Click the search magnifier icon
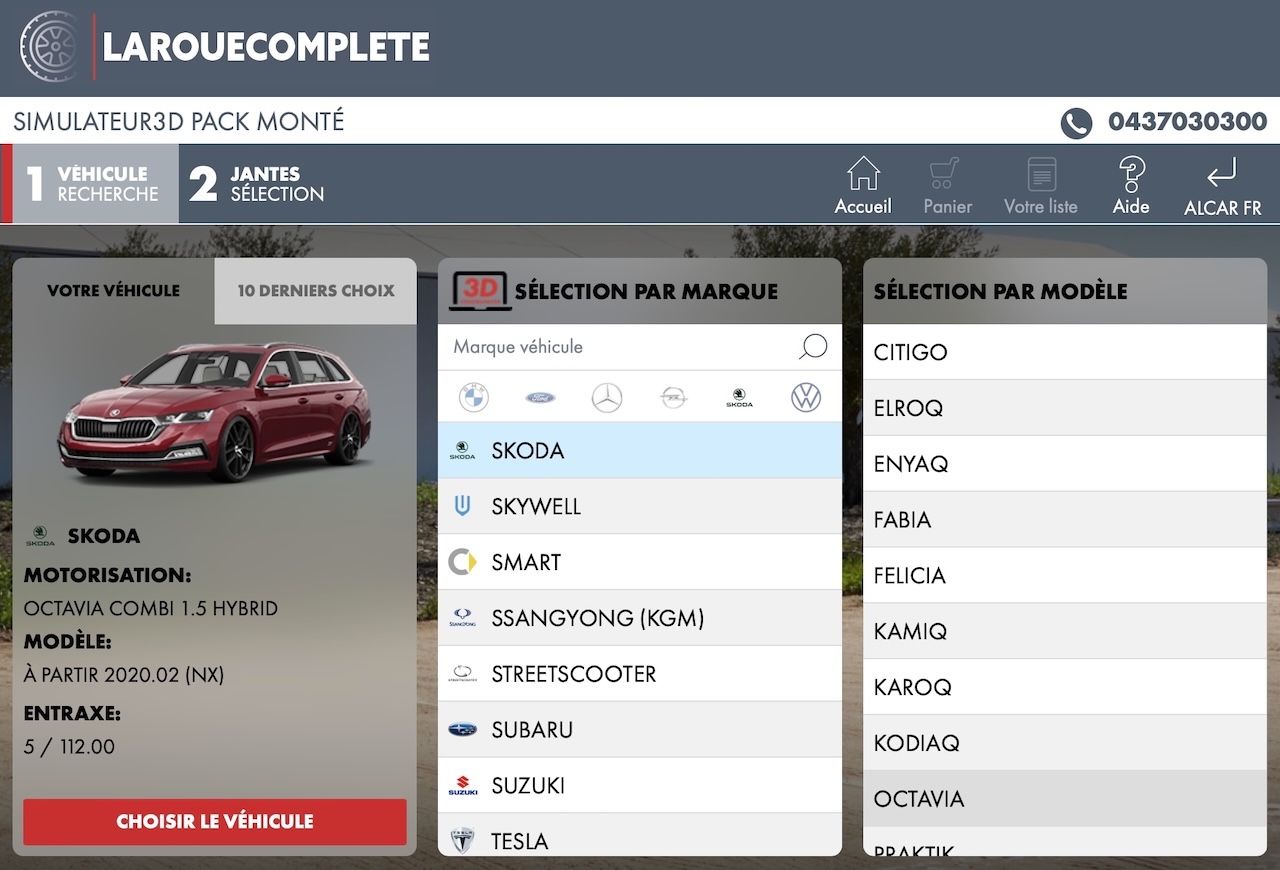The width and height of the screenshot is (1280, 870). 814,347
